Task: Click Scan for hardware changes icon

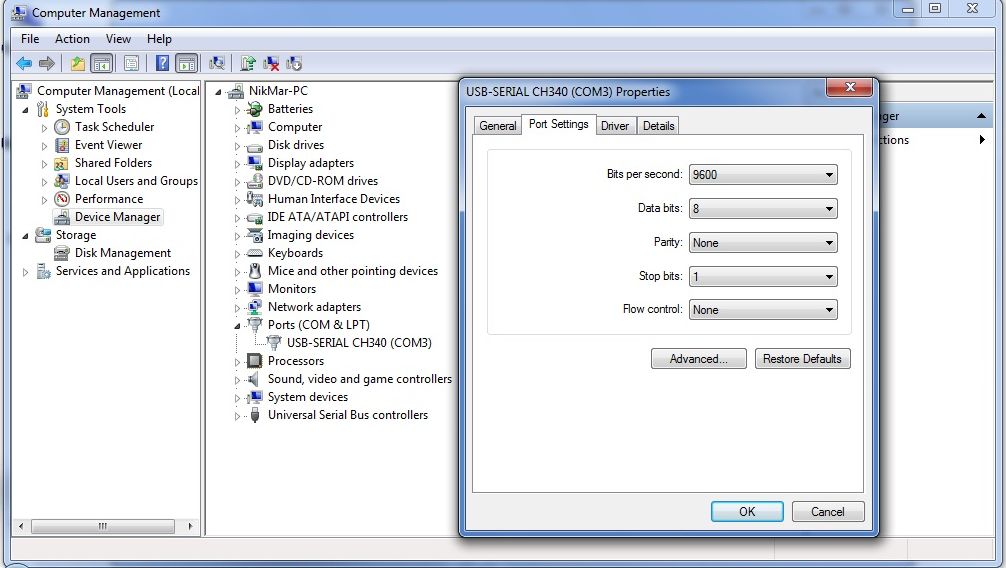Action: coord(217,63)
